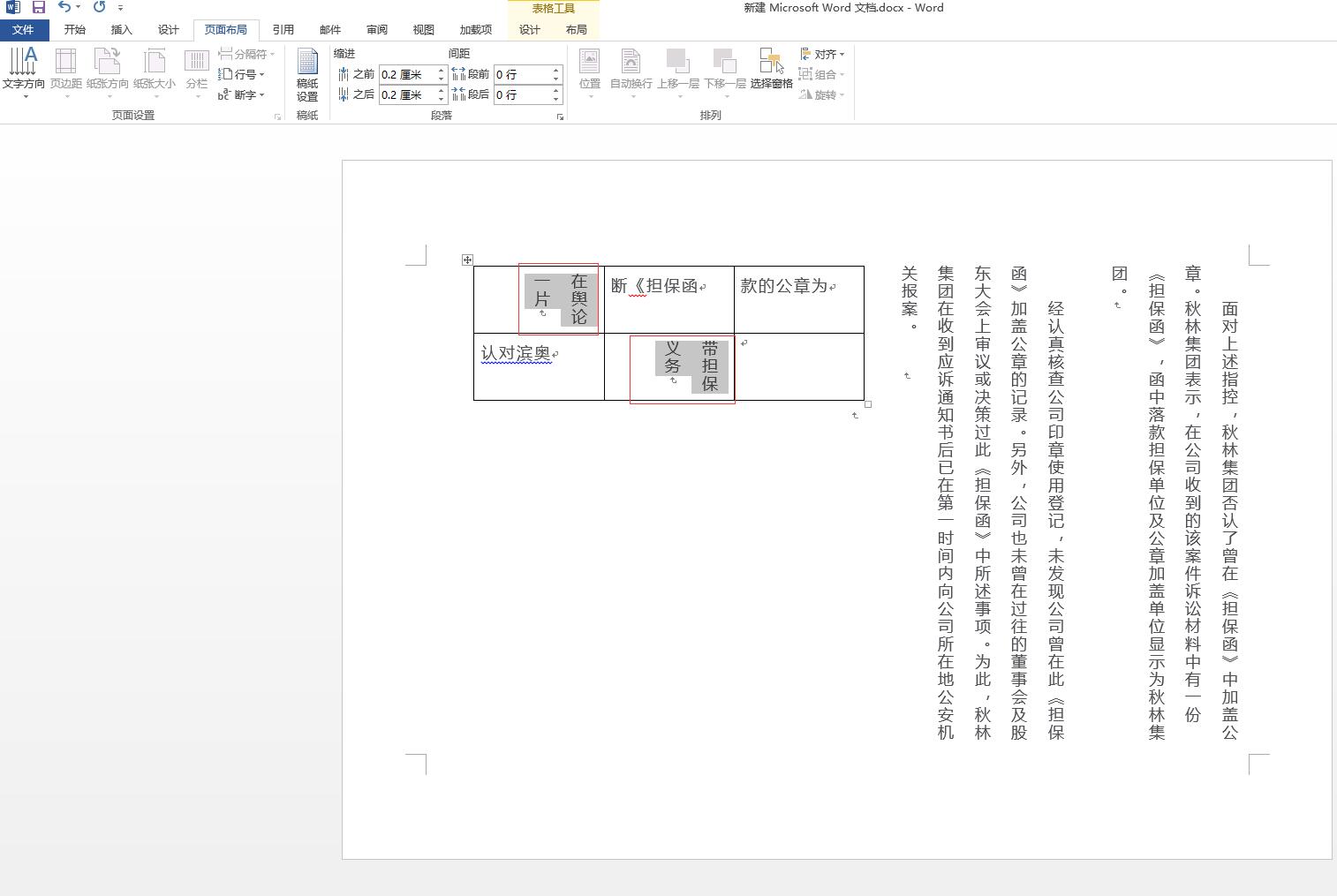The image size is (1337, 896).
Task: Open the 文字方向 text direction tool
Action: (x=23, y=72)
